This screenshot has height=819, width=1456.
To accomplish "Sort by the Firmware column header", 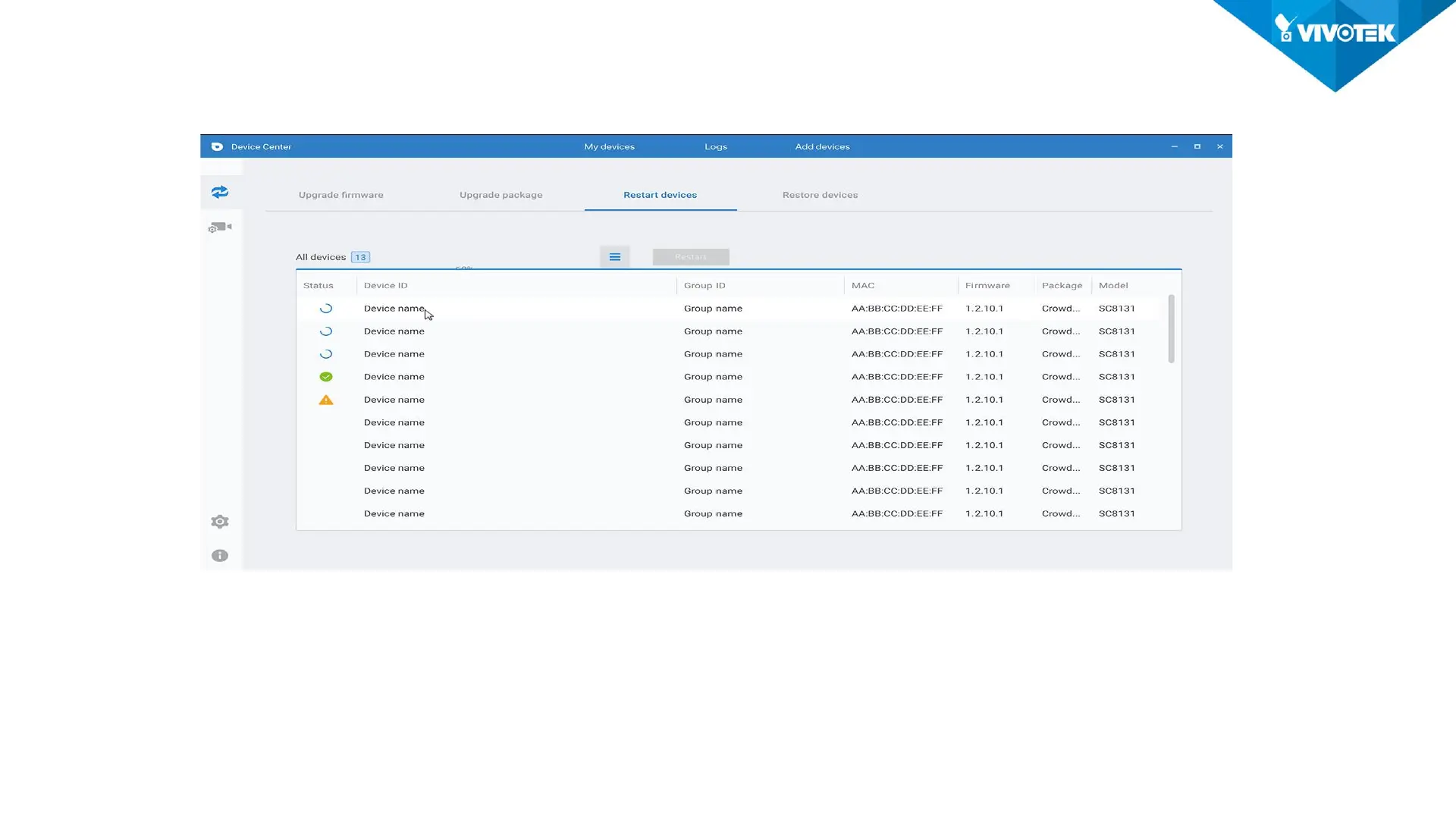I will coord(987,286).
